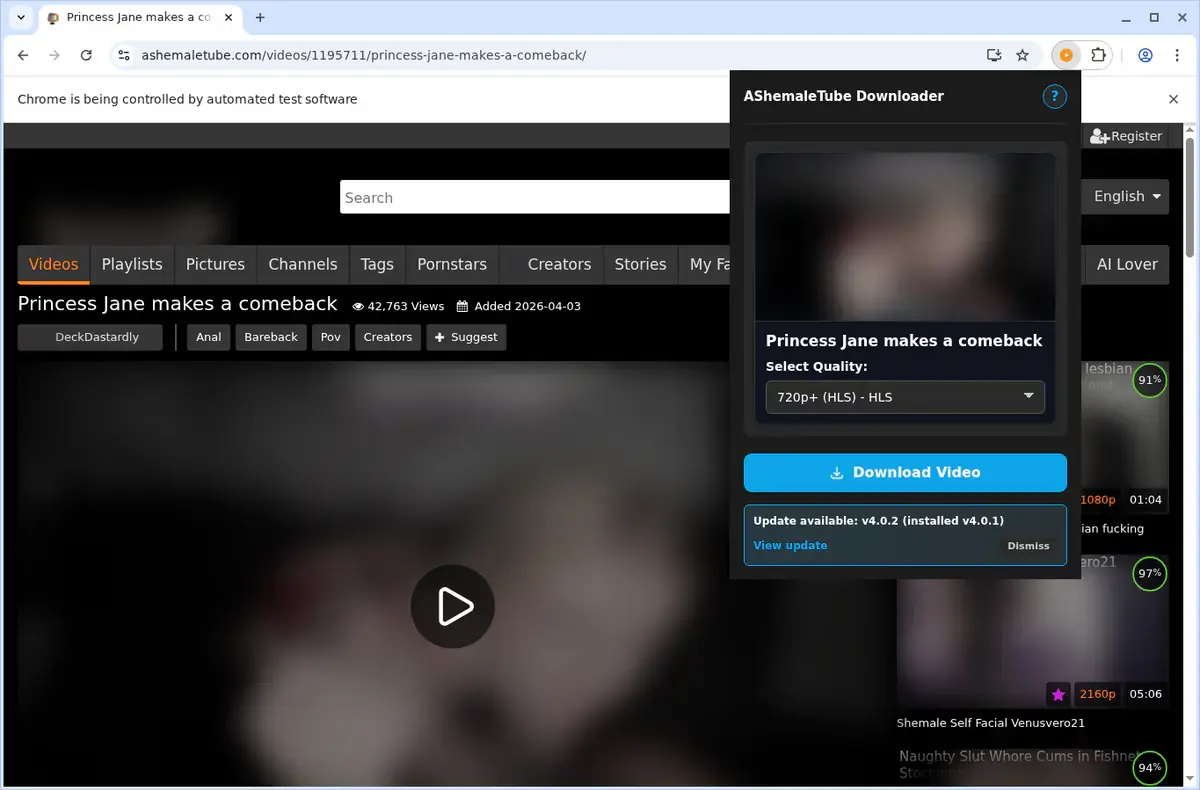Click the URL in the address bar
Screen dimensions: 1200x790
[x=364, y=55]
